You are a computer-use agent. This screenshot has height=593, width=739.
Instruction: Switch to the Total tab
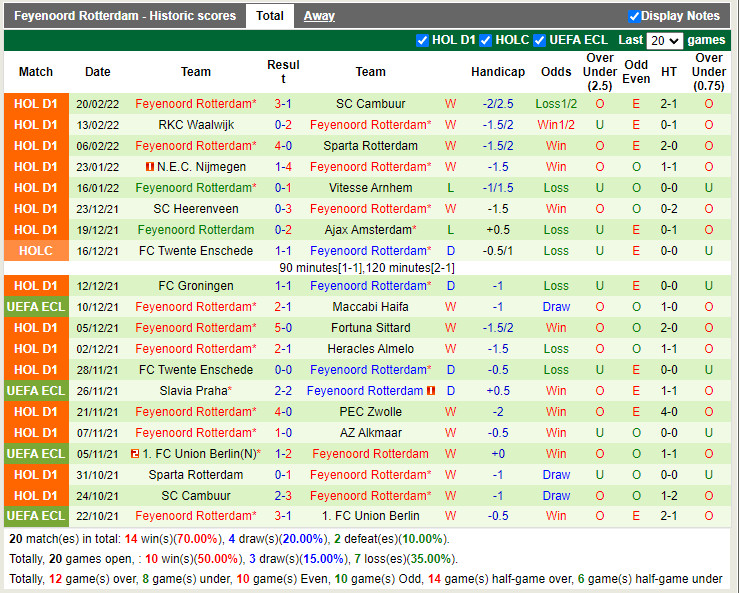click(270, 16)
